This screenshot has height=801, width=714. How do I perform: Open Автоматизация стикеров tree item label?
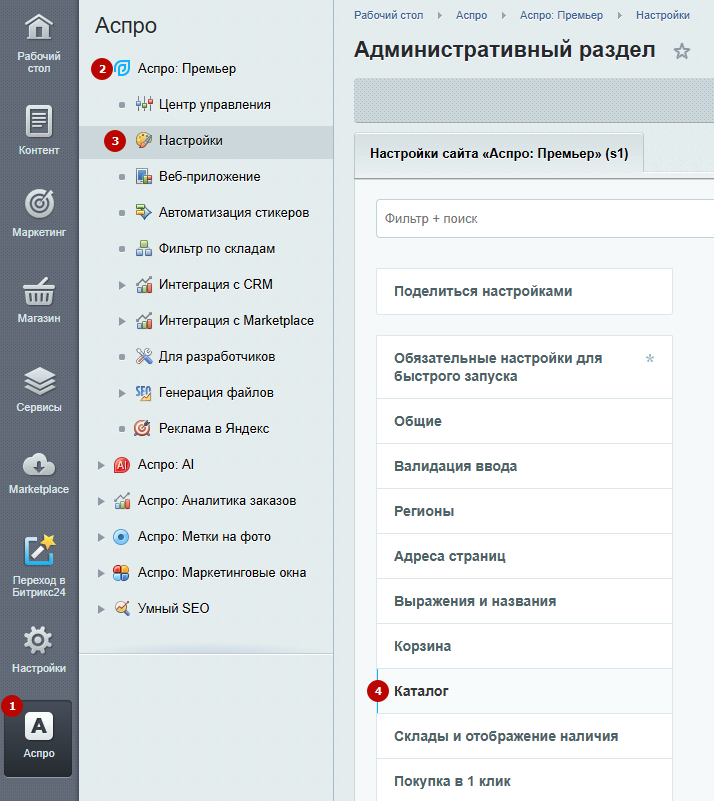[234, 212]
